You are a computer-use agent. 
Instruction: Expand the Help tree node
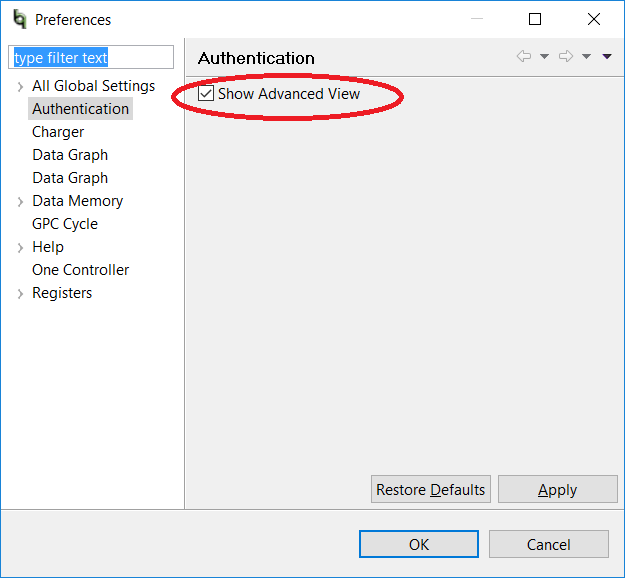click(20, 248)
